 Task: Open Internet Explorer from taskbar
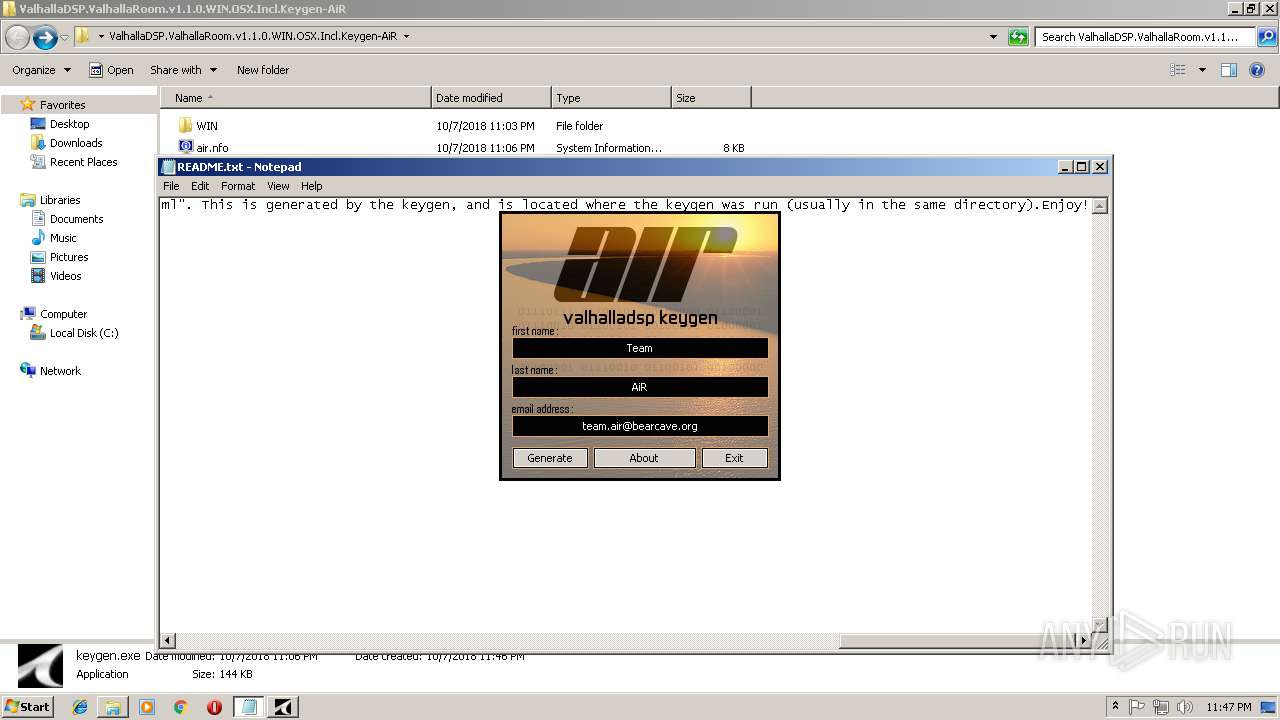[79, 707]
